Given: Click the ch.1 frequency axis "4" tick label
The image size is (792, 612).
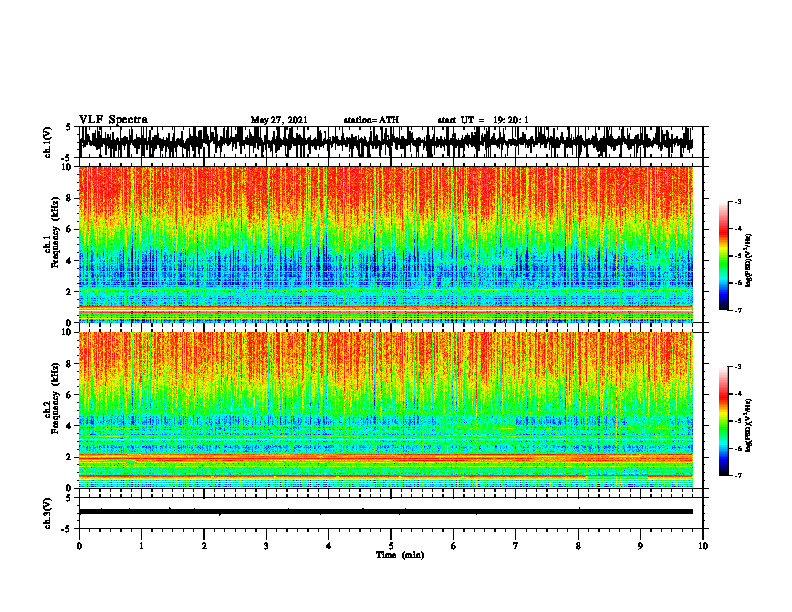Looking at the screenshot, I should 70,261.
